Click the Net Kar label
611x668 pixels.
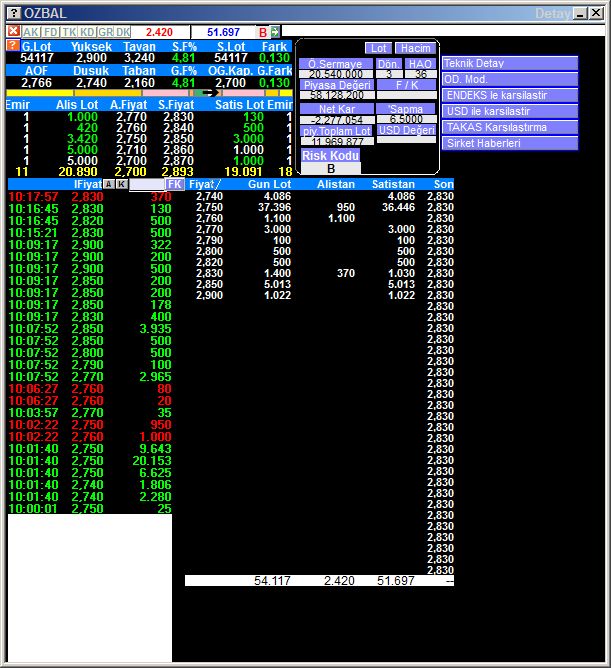[x=337, y=109]
